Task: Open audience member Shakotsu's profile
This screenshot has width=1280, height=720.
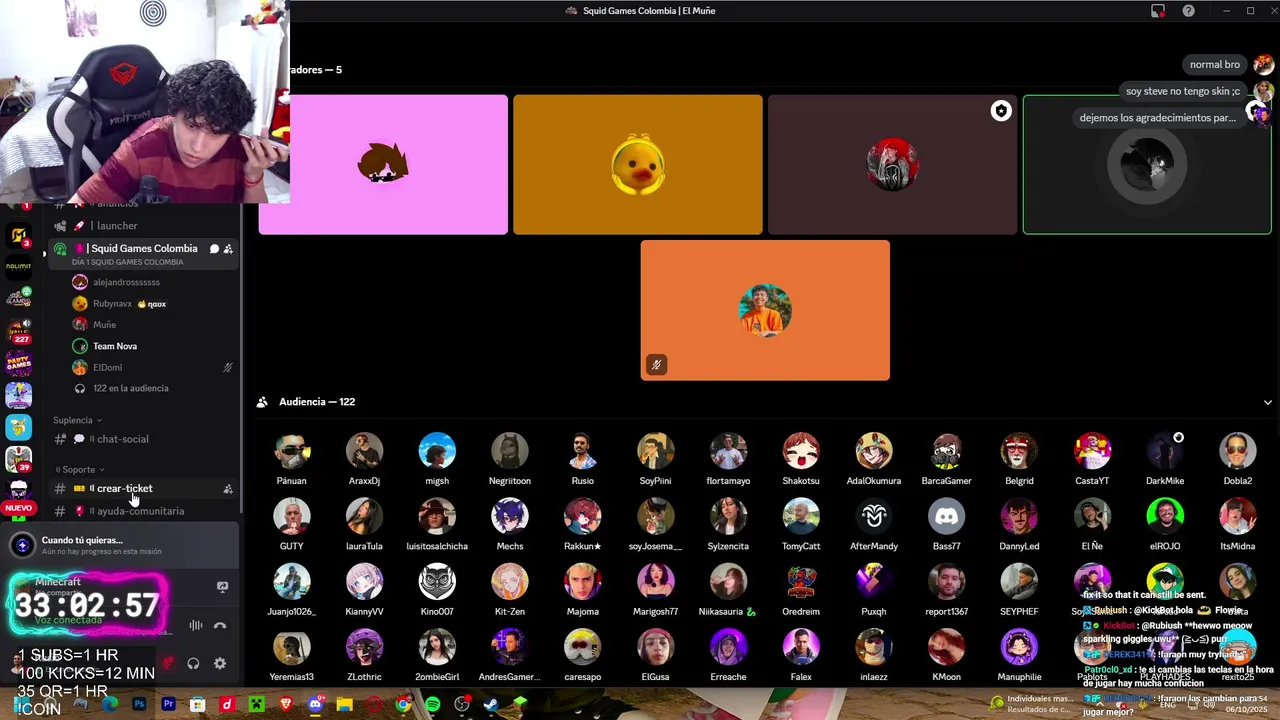Action: pos(801,460)
